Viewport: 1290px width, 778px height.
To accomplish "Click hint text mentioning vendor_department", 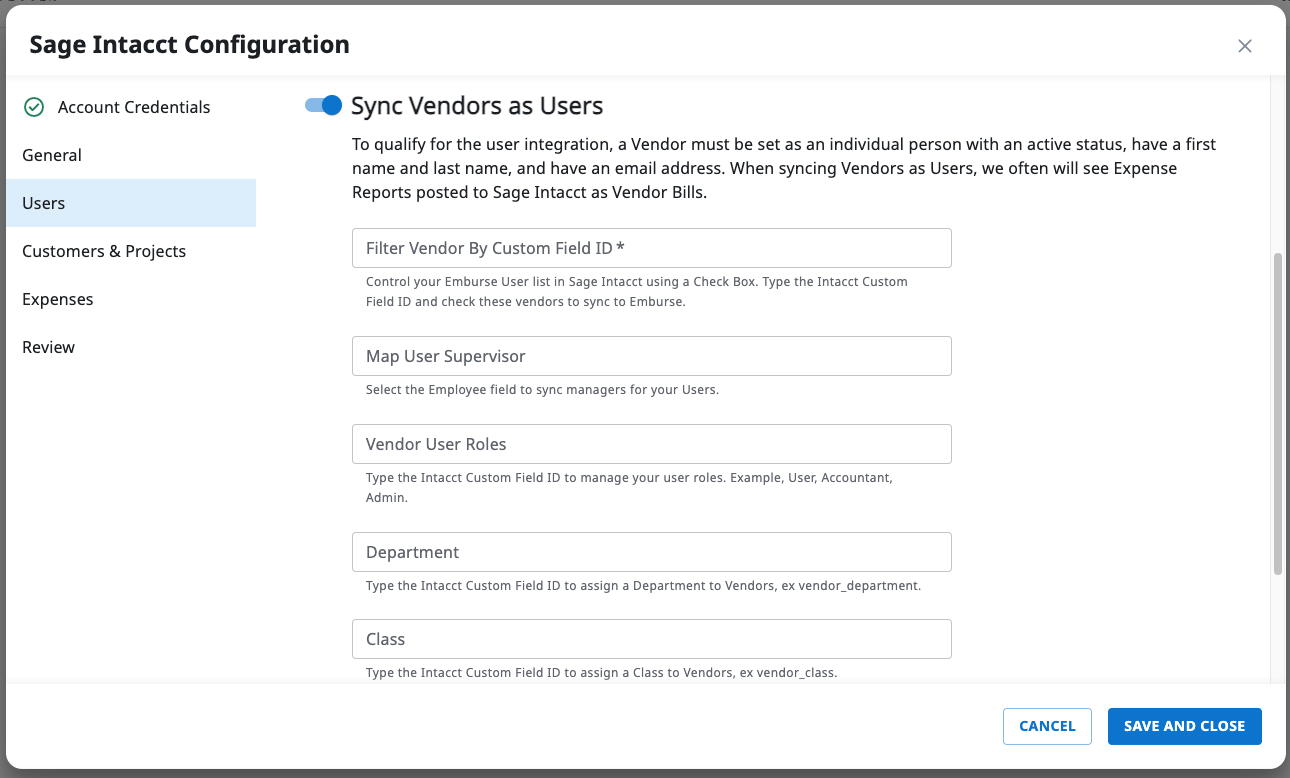I will tap(643, 586).
